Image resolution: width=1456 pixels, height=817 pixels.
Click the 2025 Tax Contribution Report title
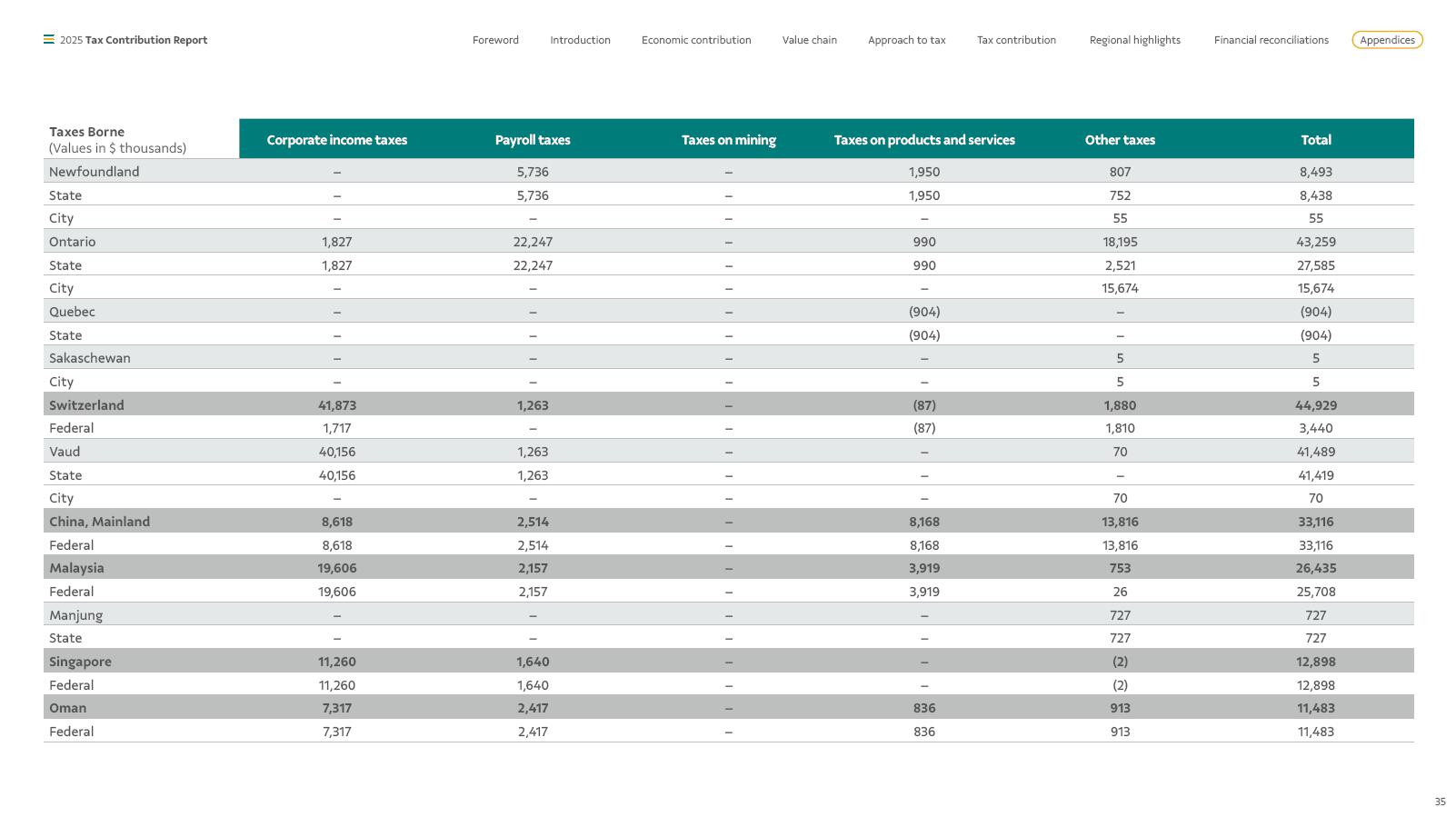pos(134,40)
